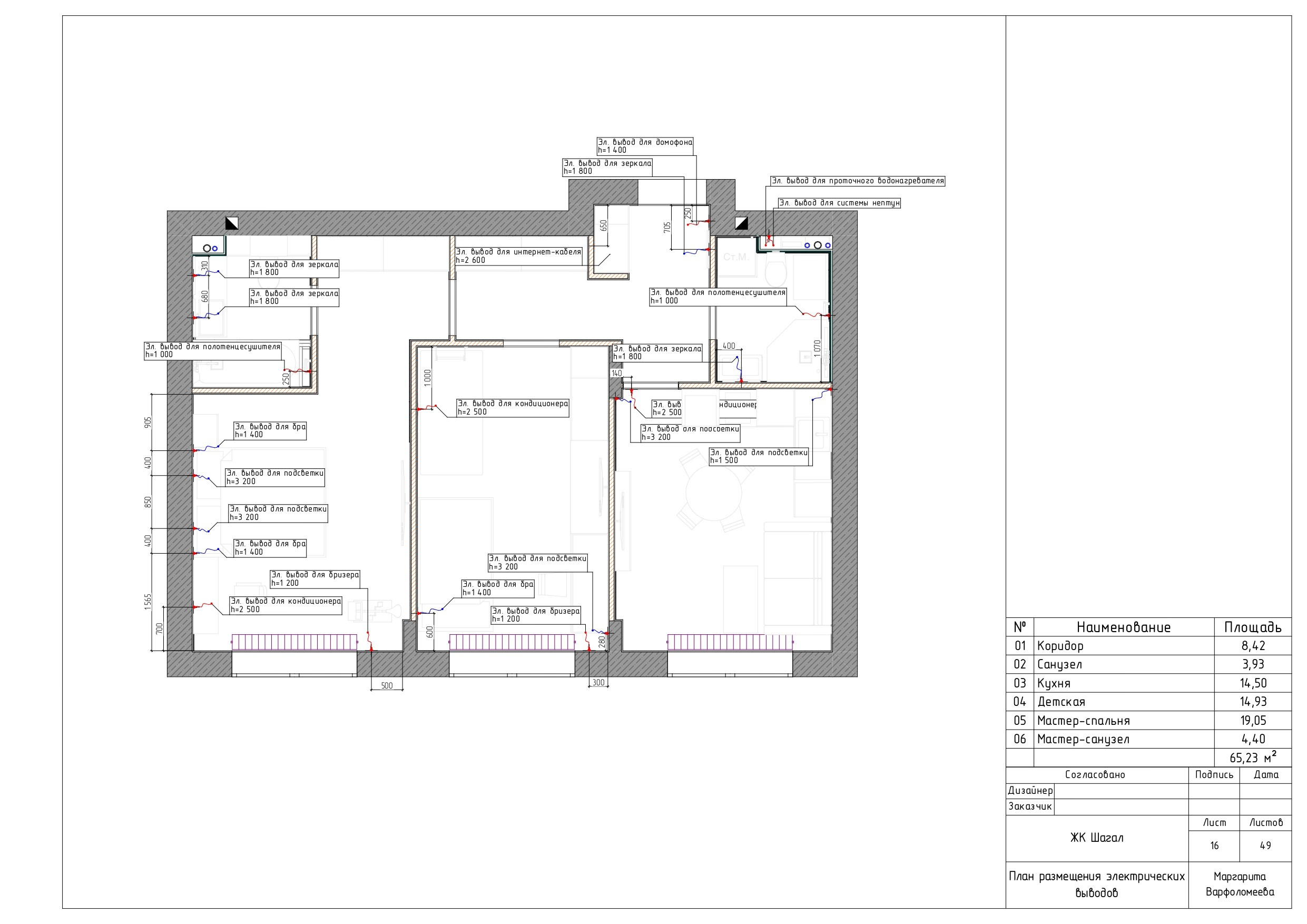Click the 'Согласовано' heading
Screen dimensions: 1307x924
(1095, 775)
